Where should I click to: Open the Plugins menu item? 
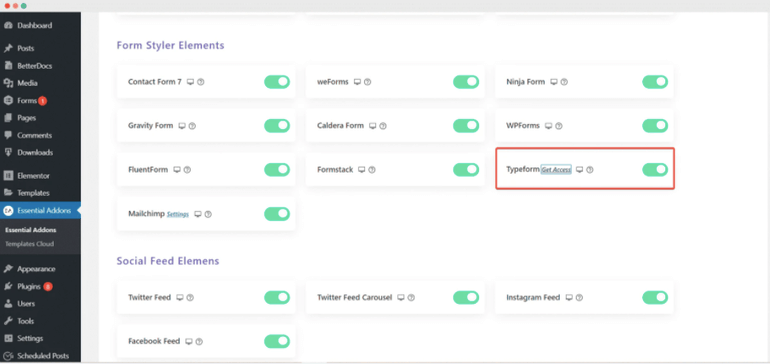coord(40,286)
